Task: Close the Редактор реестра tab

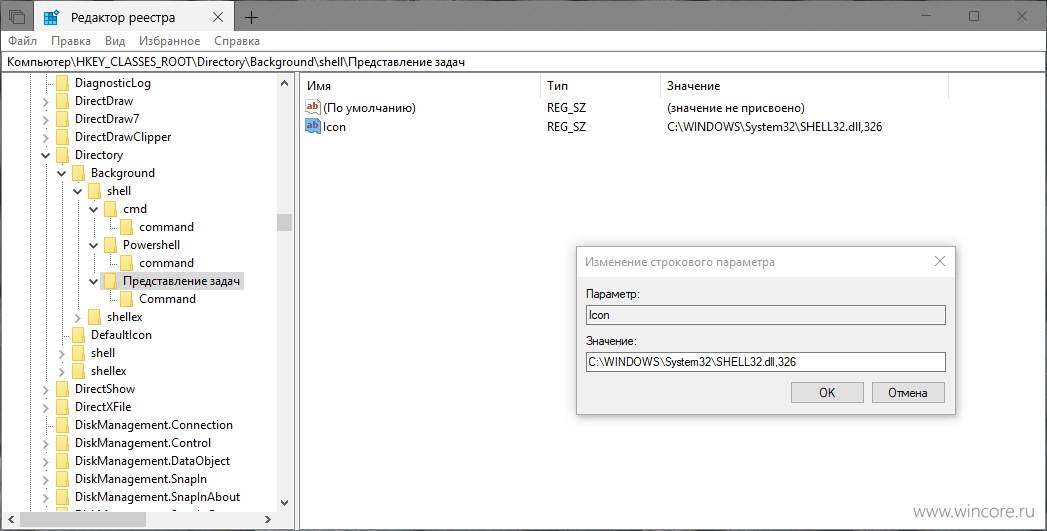Action: (218, 17)
